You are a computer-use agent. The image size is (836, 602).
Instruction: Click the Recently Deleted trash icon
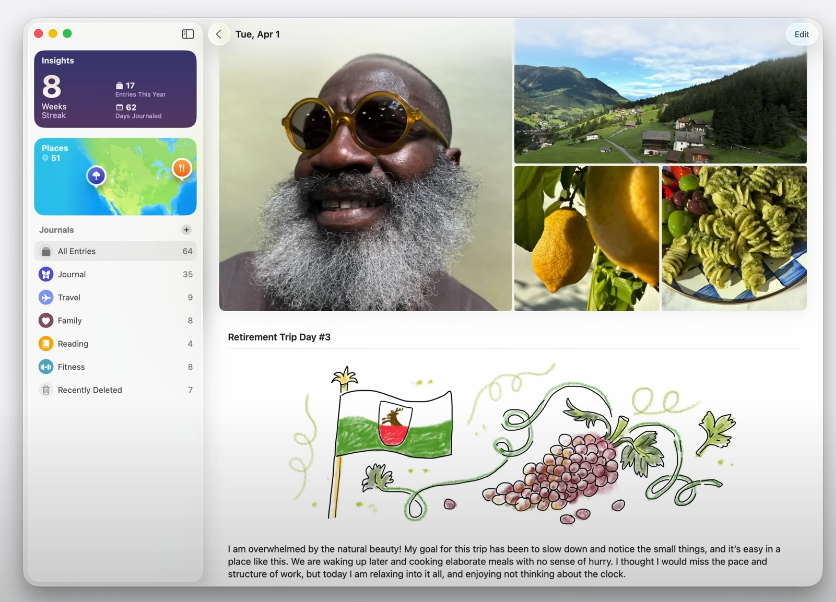tap(46, 390)
